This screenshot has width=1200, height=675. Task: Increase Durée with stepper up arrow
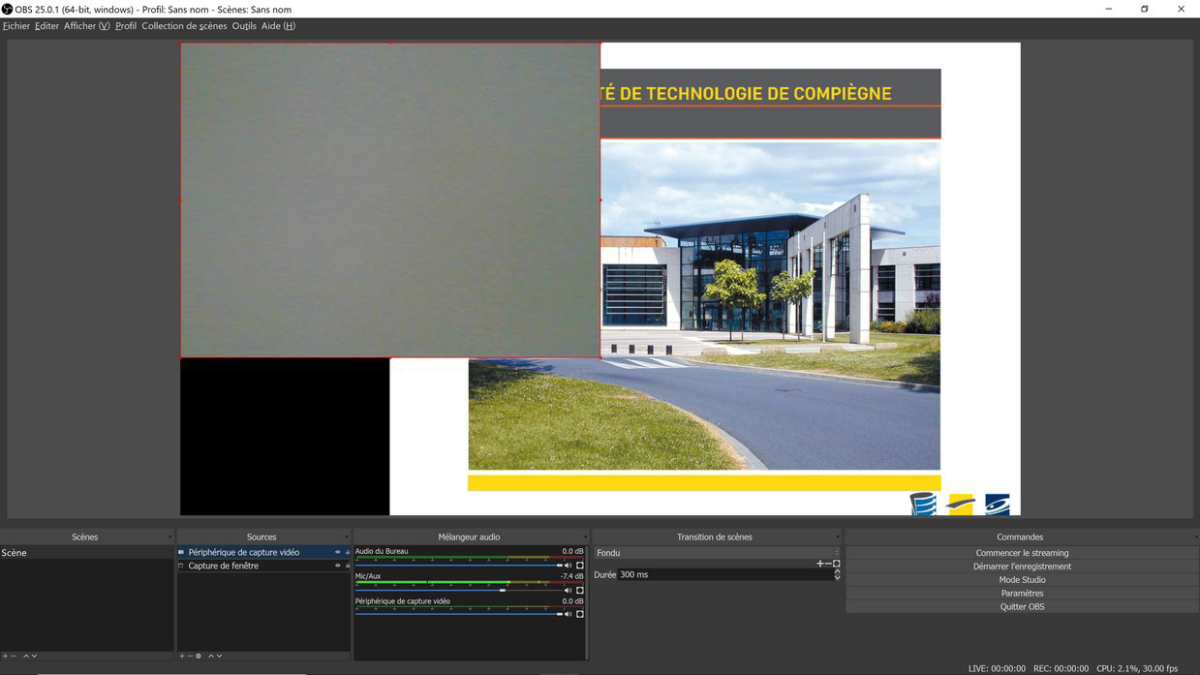(x=837, y=572)
